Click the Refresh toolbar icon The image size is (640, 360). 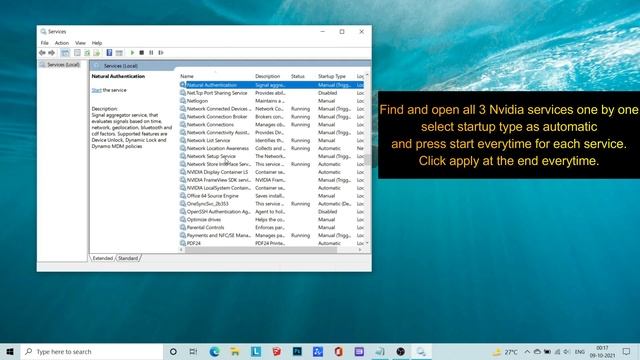[87, 53]
